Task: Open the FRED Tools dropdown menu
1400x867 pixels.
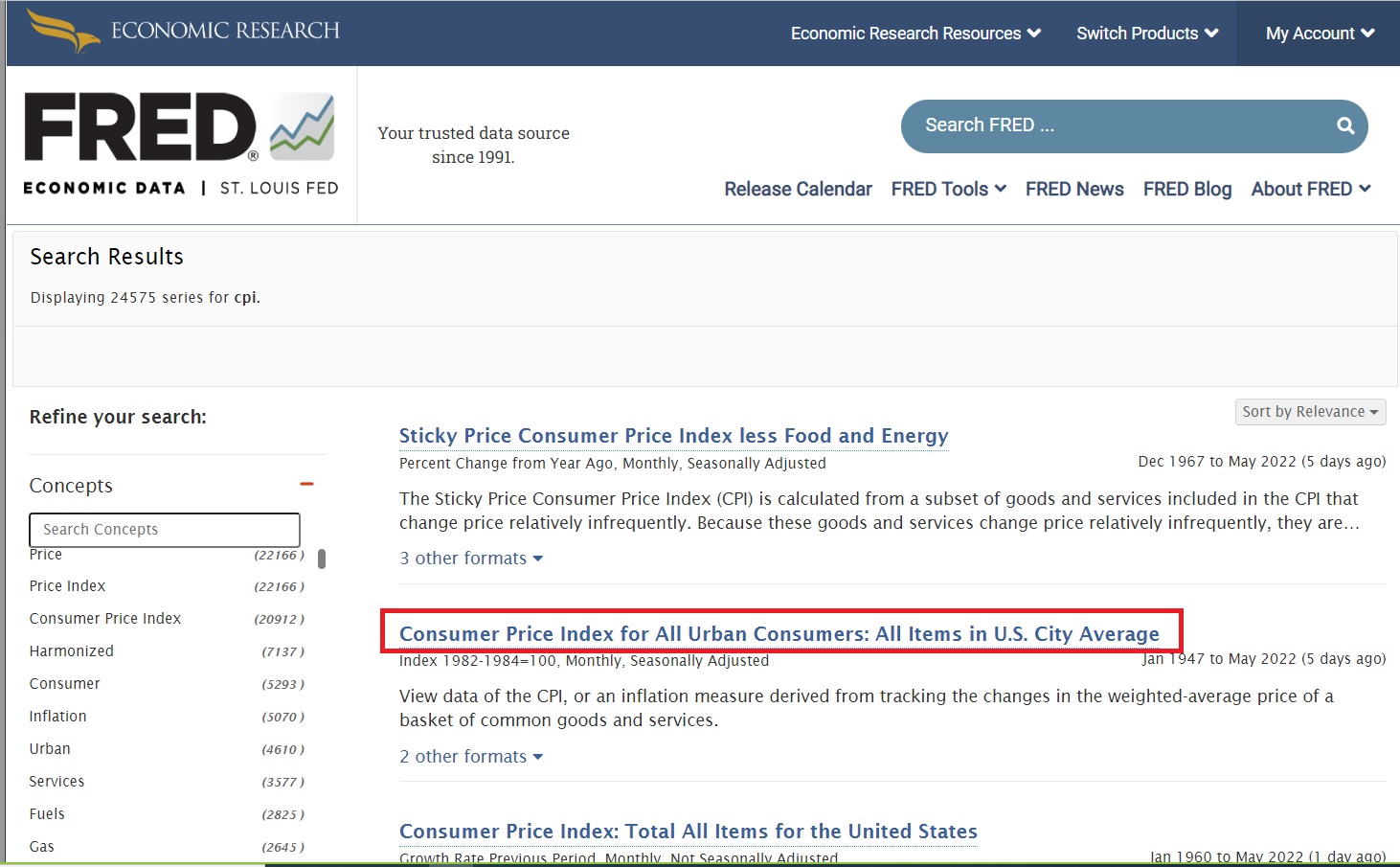Action: [x=947, y=190]
